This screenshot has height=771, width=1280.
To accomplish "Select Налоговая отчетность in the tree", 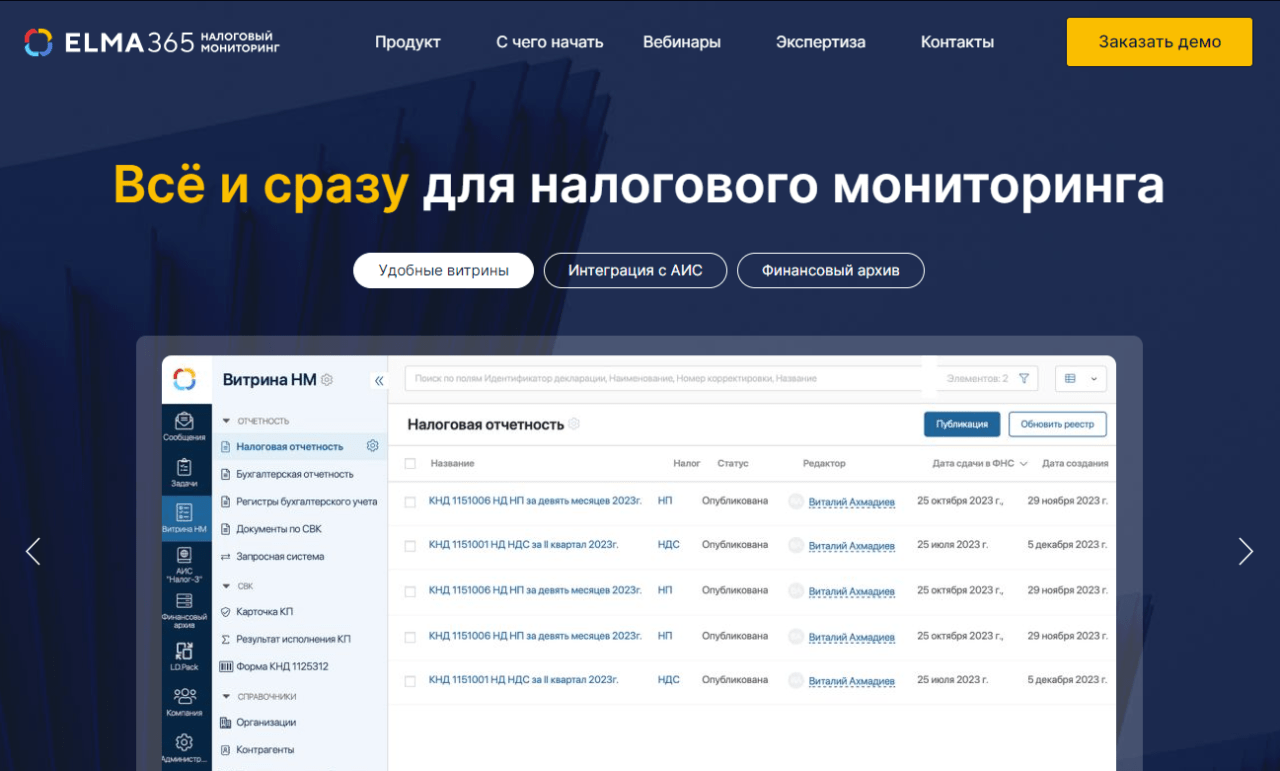I will 290,447.
